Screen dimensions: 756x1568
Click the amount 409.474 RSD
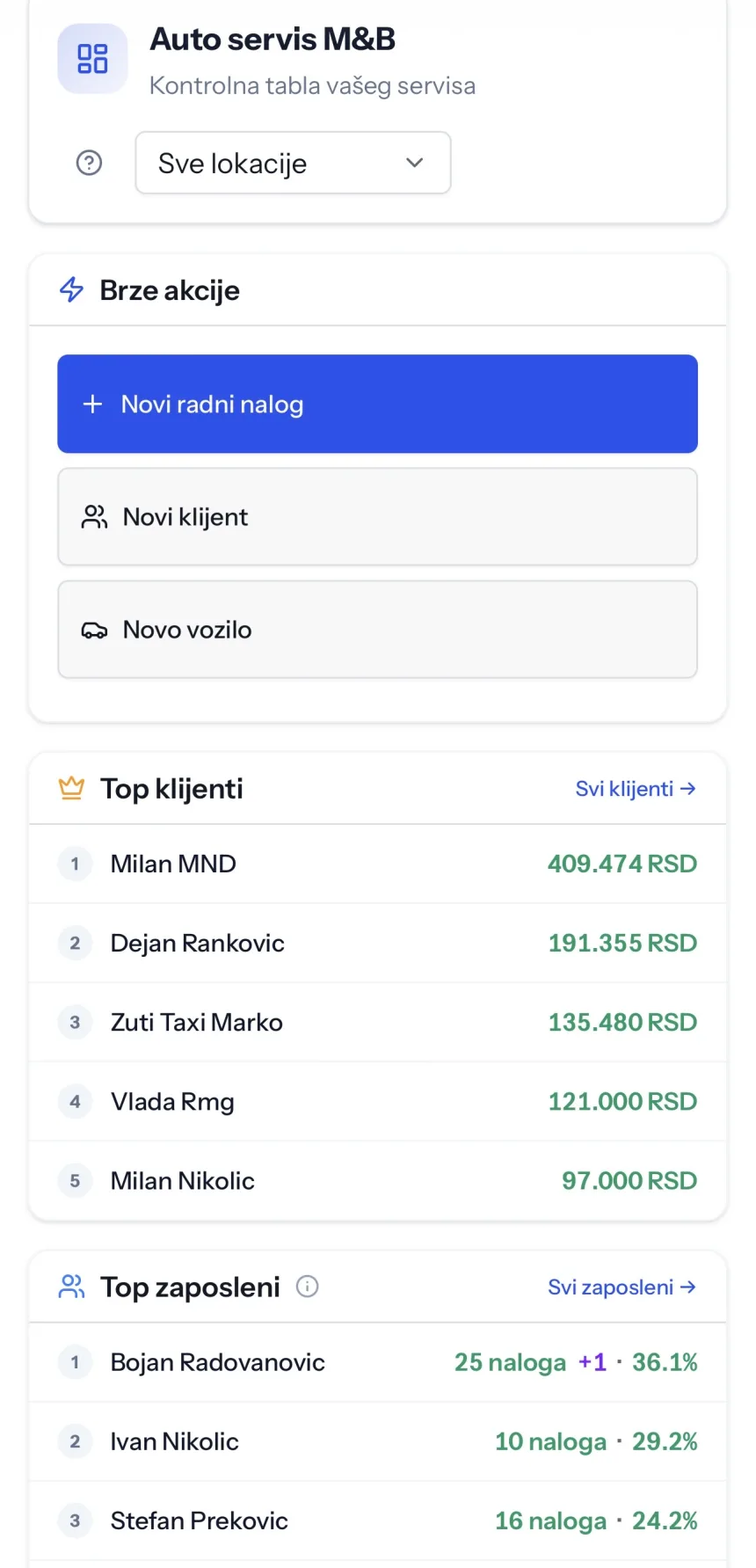622,864
